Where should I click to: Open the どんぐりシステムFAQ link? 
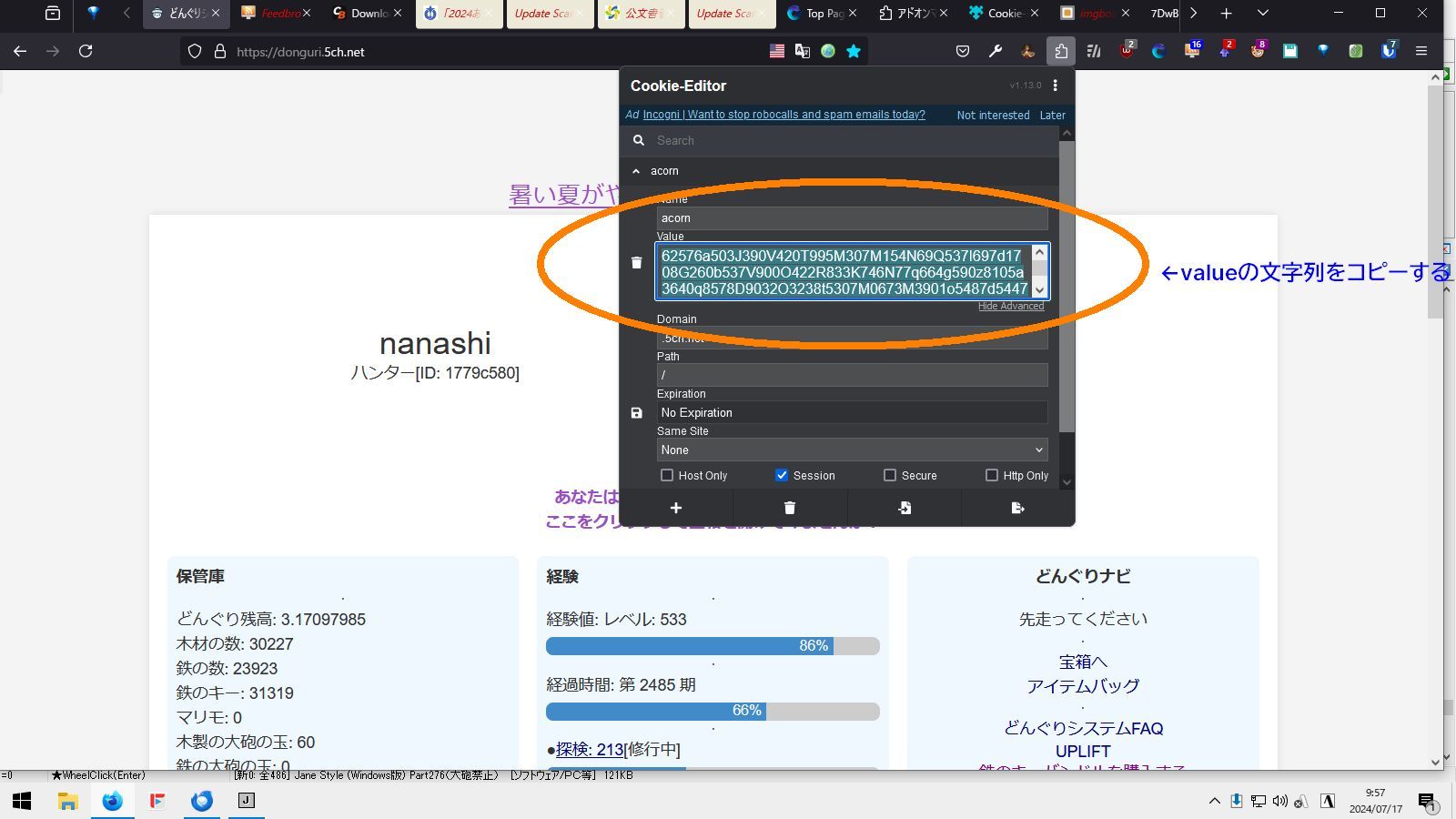(1083, 728)
